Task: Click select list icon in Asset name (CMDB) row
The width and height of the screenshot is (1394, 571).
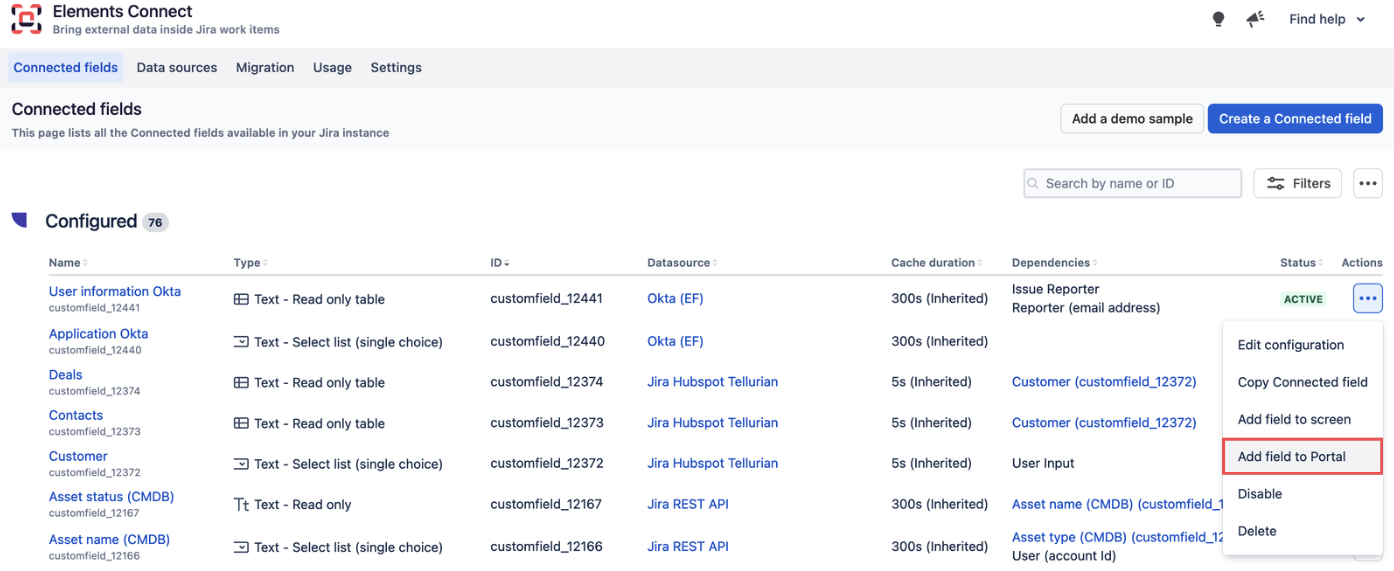Action: pyautogui.click(x=241, y=547)
